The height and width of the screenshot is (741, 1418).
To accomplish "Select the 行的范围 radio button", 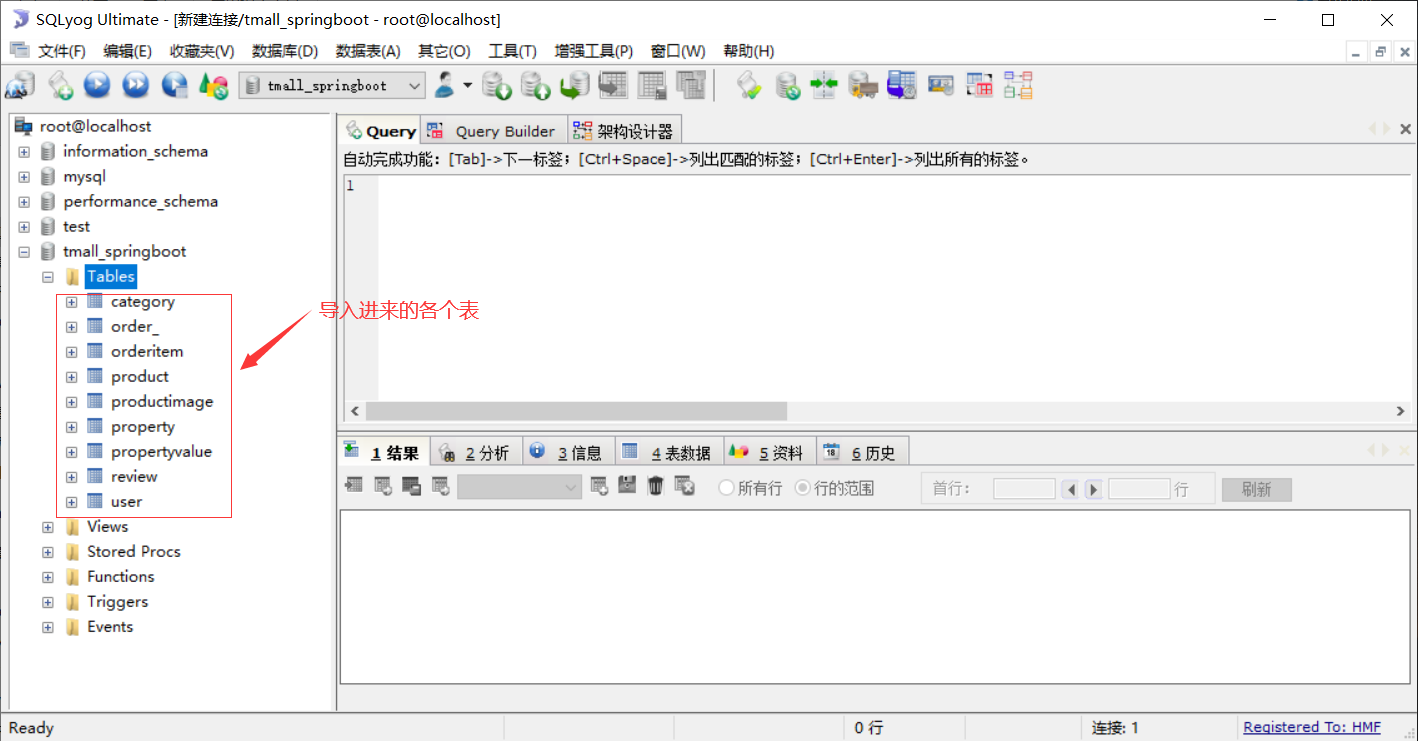I will pyautogui.click(x=802, y=487).
